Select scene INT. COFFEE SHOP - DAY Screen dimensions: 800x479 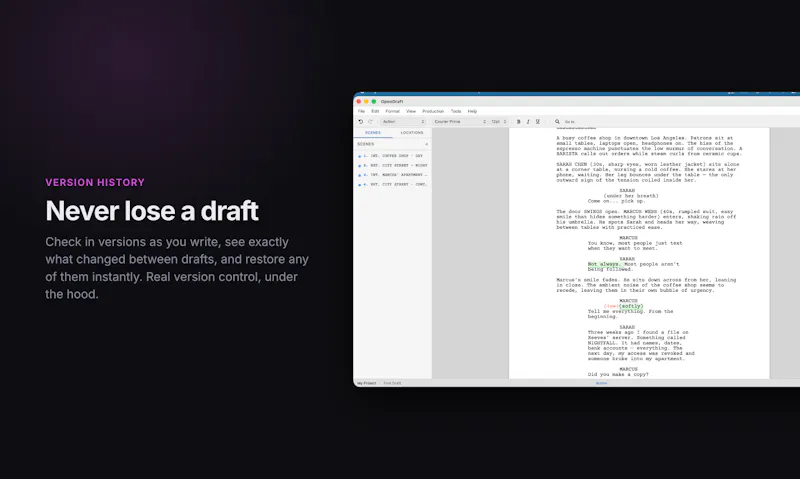tap(393, 156)
